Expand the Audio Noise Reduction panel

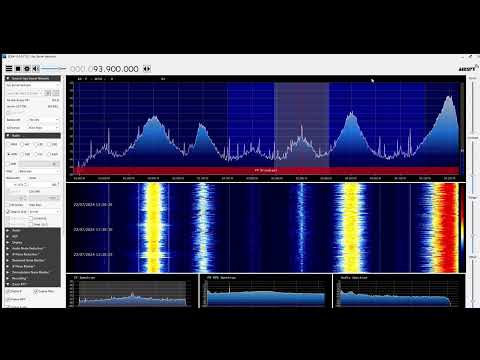33,248
